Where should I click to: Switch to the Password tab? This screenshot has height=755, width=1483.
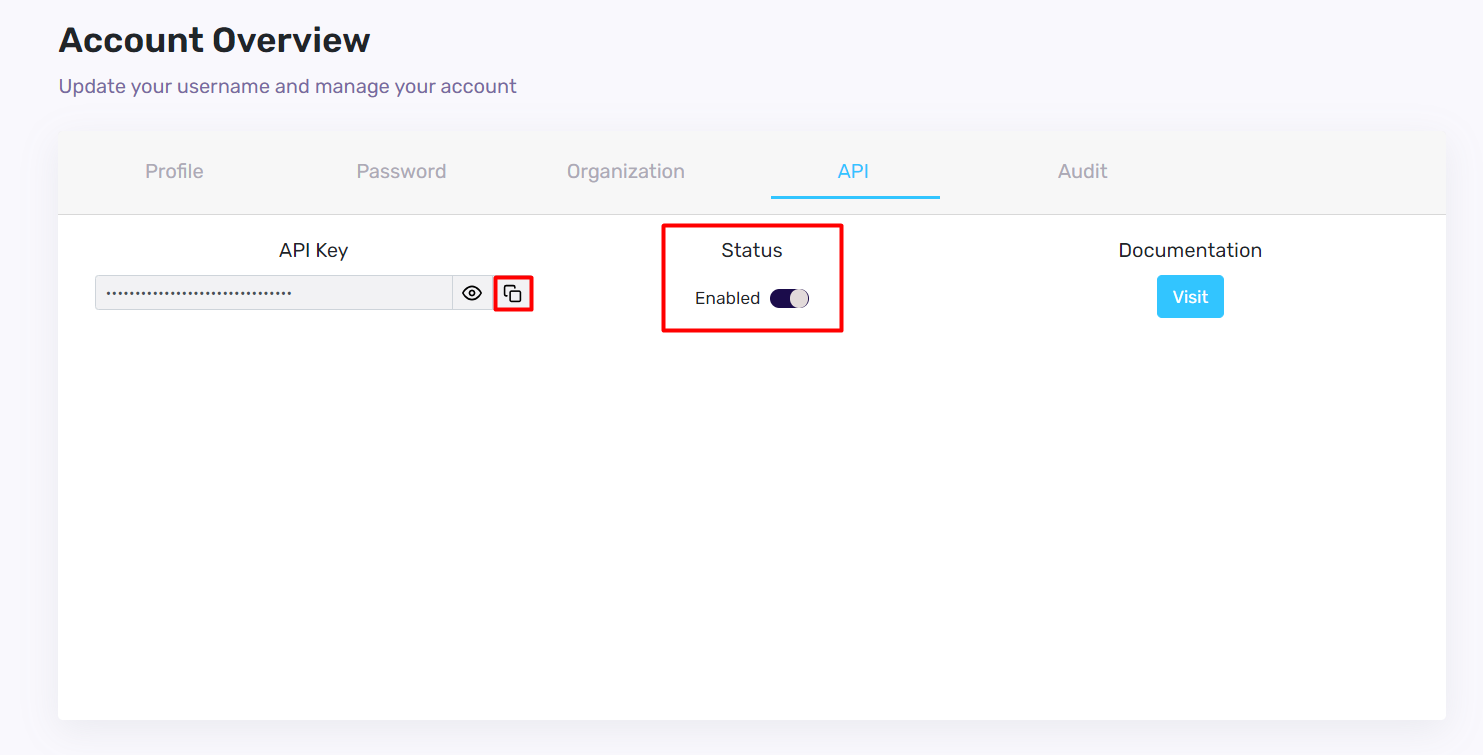click(401, 171)
